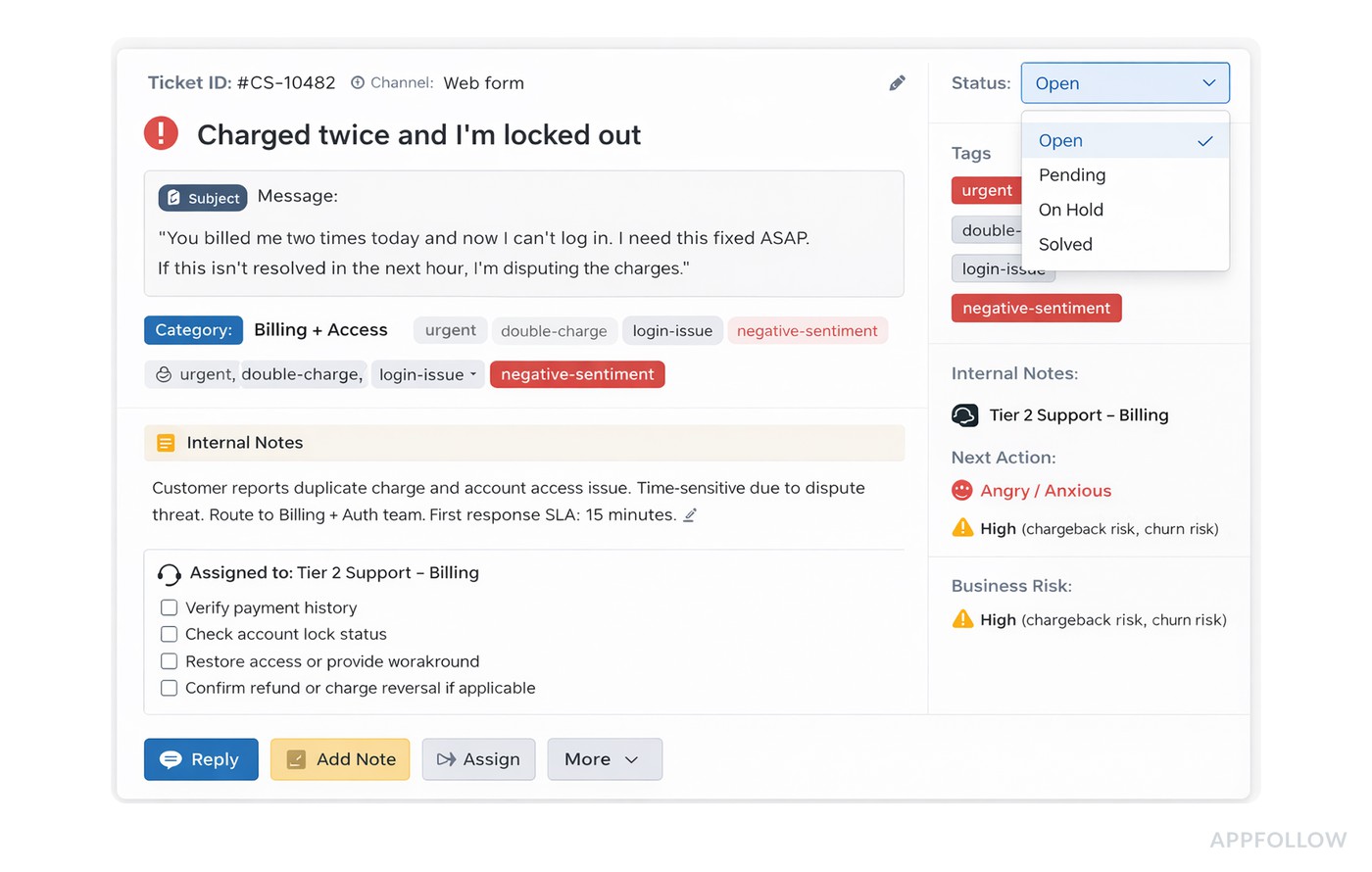Tick Confirm refund or charge reversal if applicable
1372x872 pixels.
tap(169, 688)
